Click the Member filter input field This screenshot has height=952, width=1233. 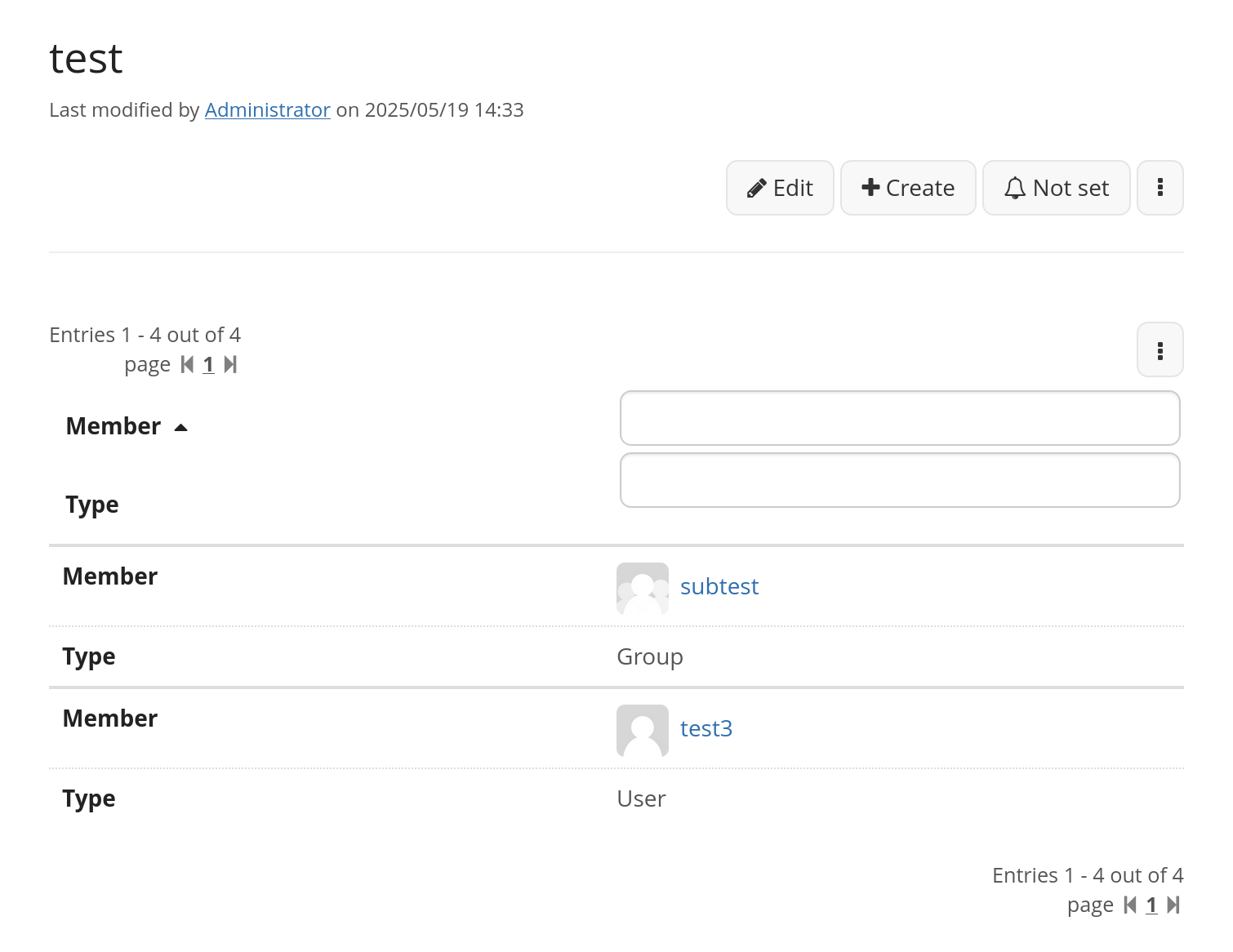[x=900, y=418]
